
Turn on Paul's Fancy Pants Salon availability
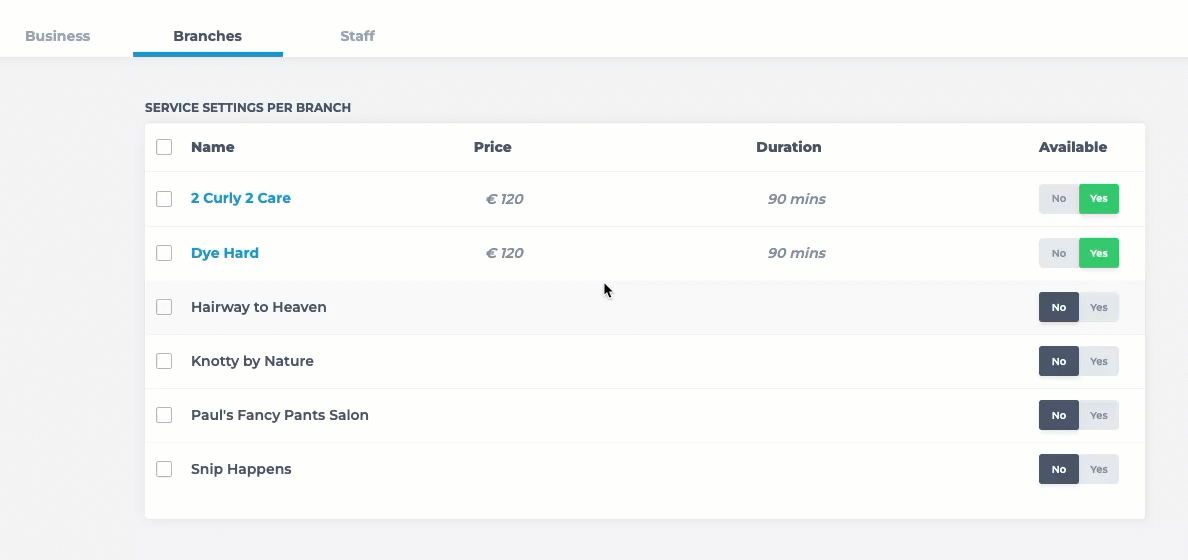(x=1099, y=415)
